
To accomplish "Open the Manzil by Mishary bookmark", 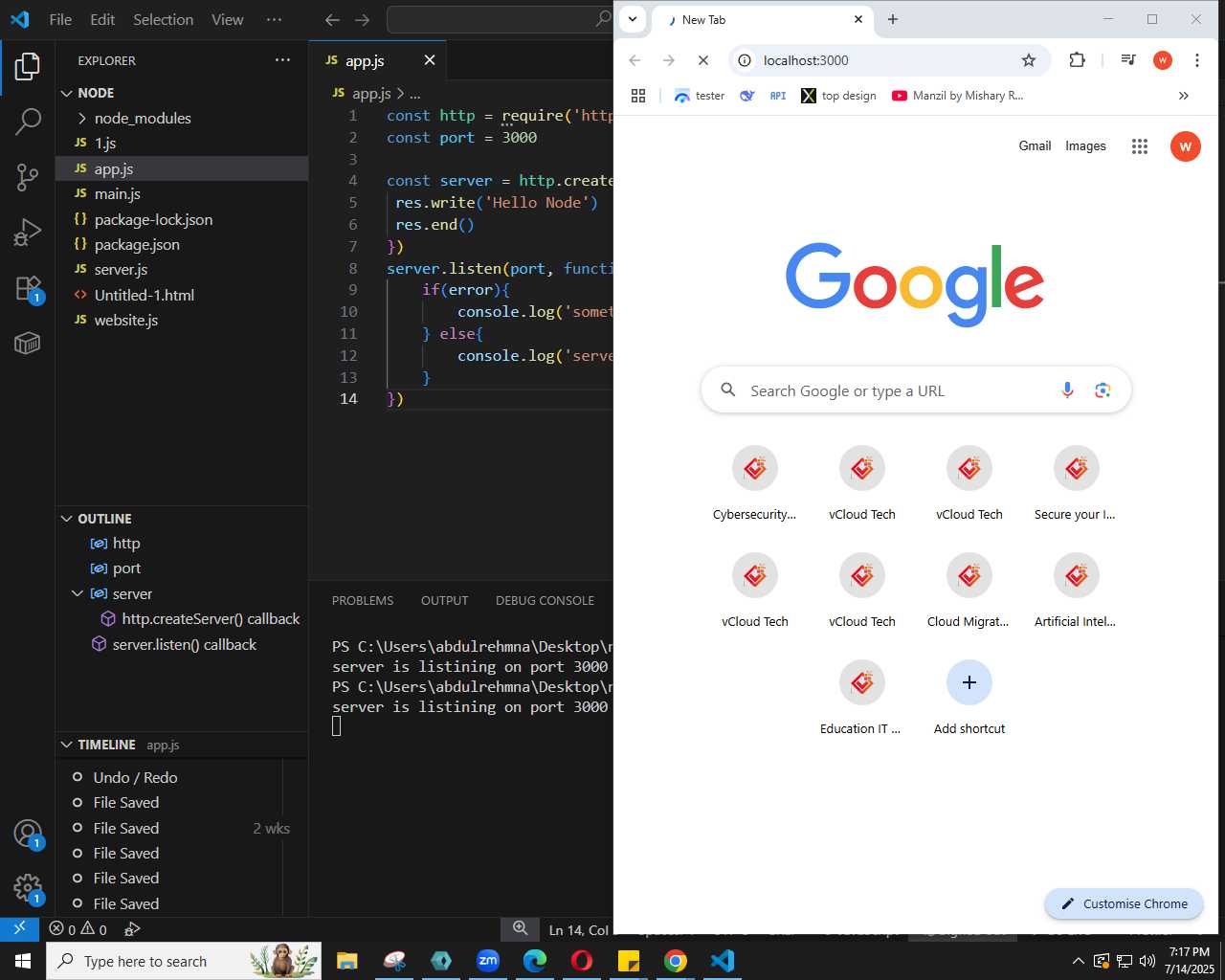I will point(957,96).
